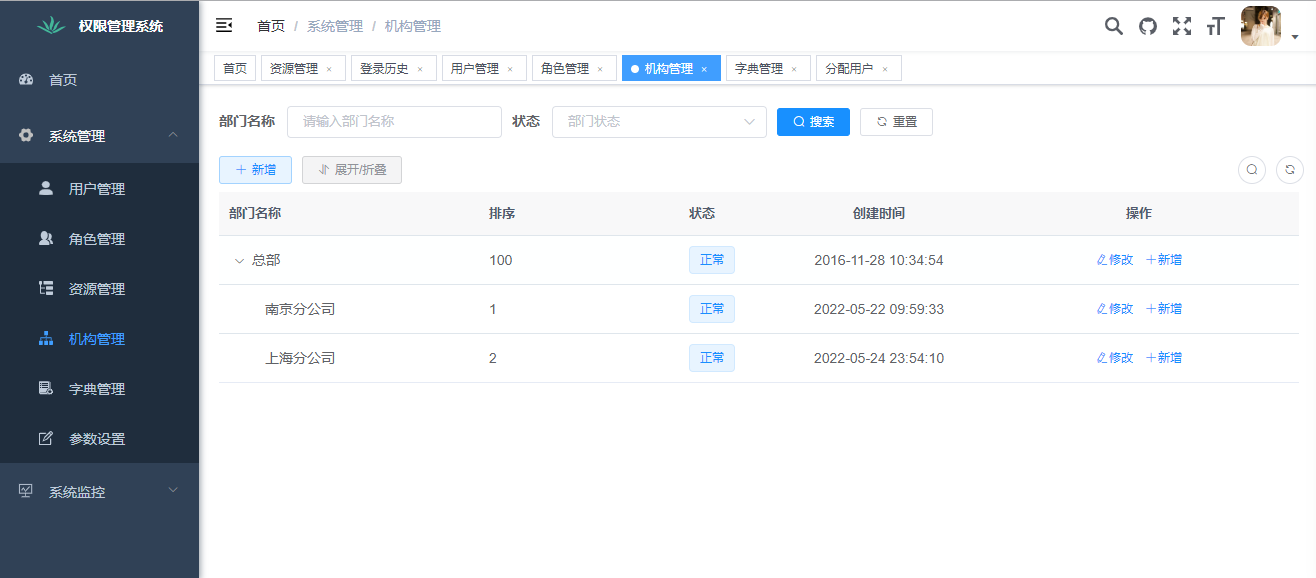Open 字典管理 from sidebar
The width and height of the screenshot is (1316, 578).
(x=99, y=389)
